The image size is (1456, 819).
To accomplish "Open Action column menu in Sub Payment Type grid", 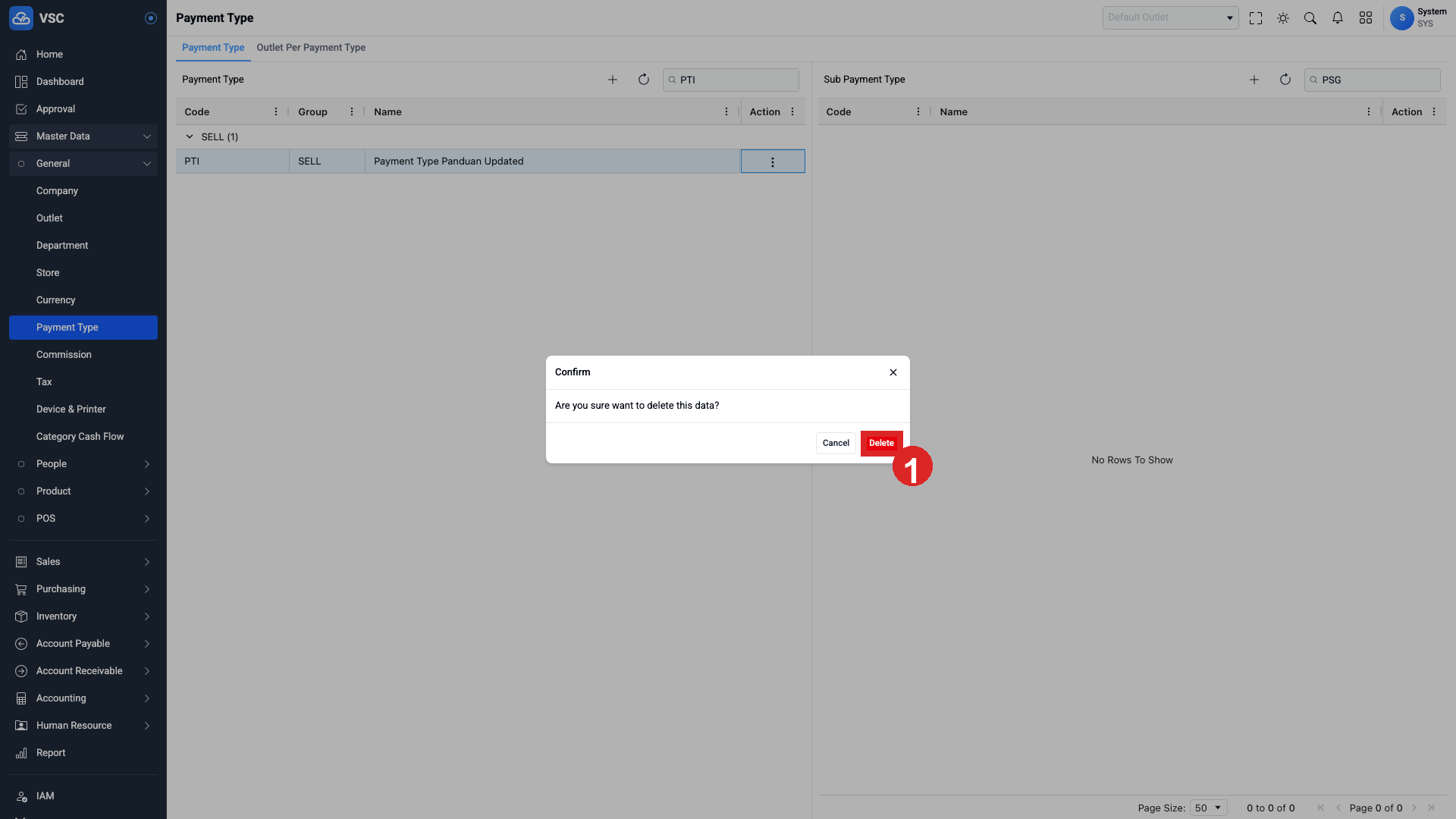I will 1434,111.
